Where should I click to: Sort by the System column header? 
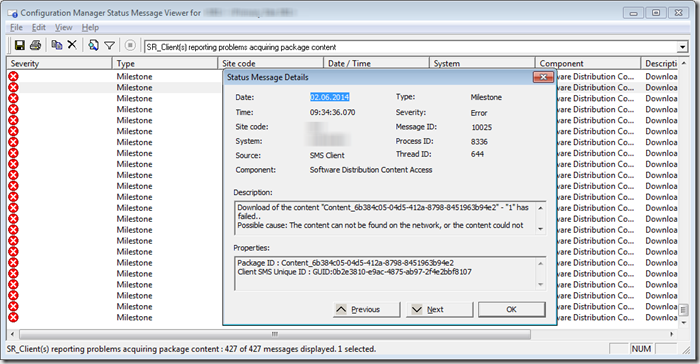482,63
